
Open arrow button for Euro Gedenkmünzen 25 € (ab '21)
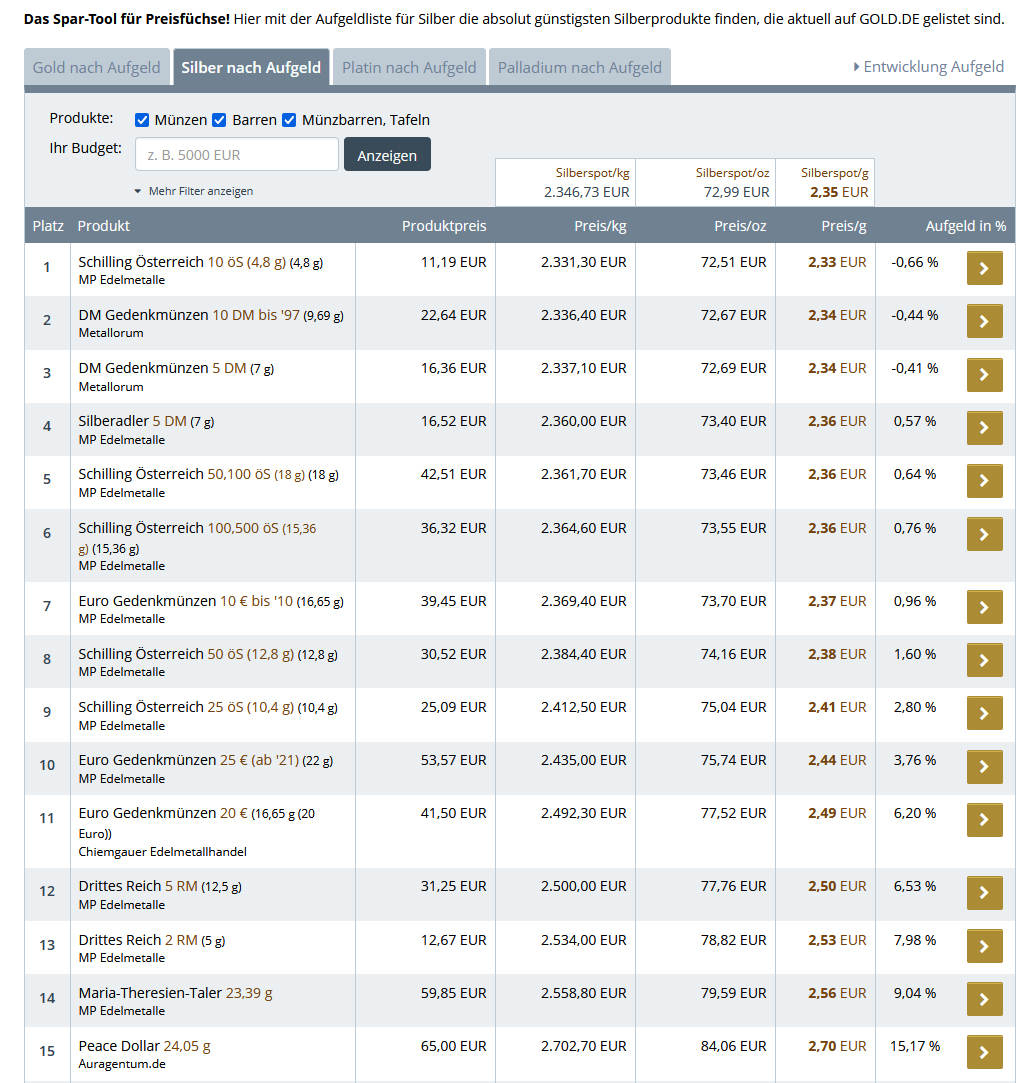pos(984,767)
